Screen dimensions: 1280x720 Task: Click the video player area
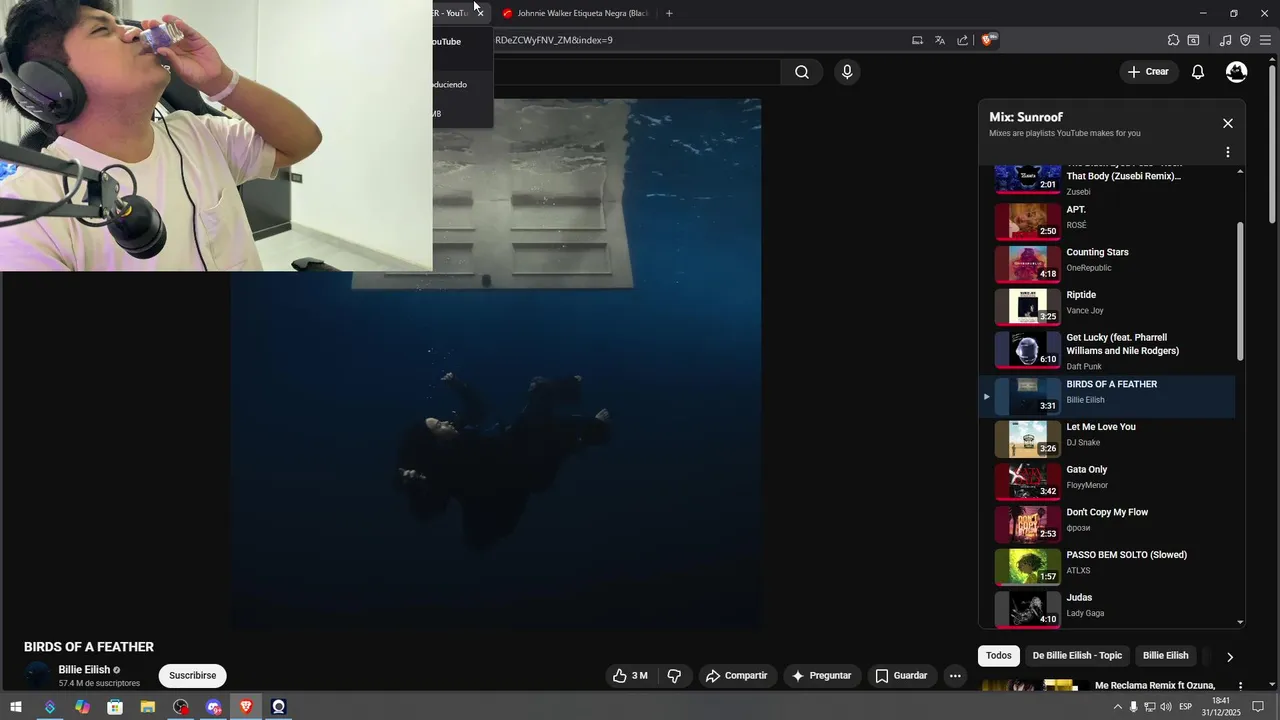pyautogui.click(x=496, y=364)
